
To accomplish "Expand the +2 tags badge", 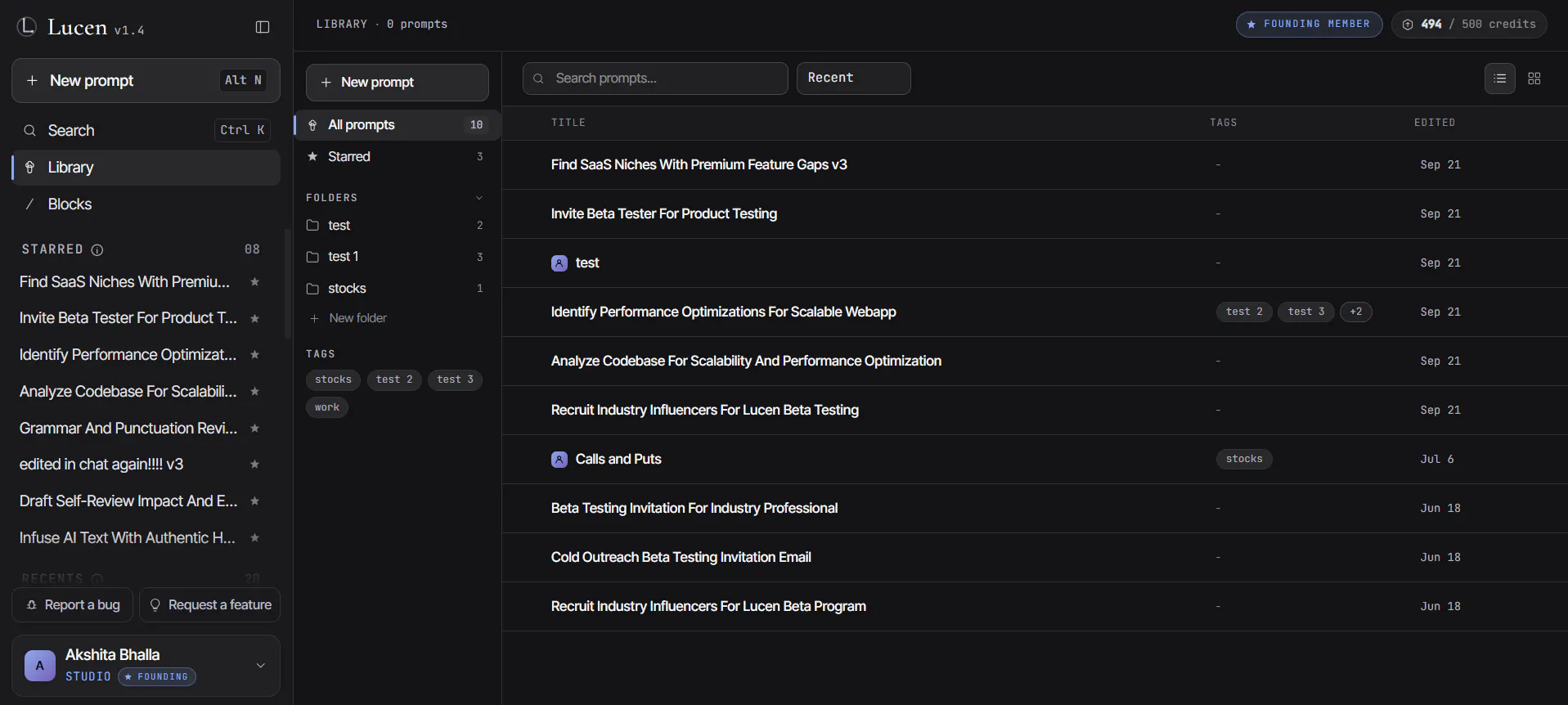I will pyautogui.click(x=1356, y=312).
